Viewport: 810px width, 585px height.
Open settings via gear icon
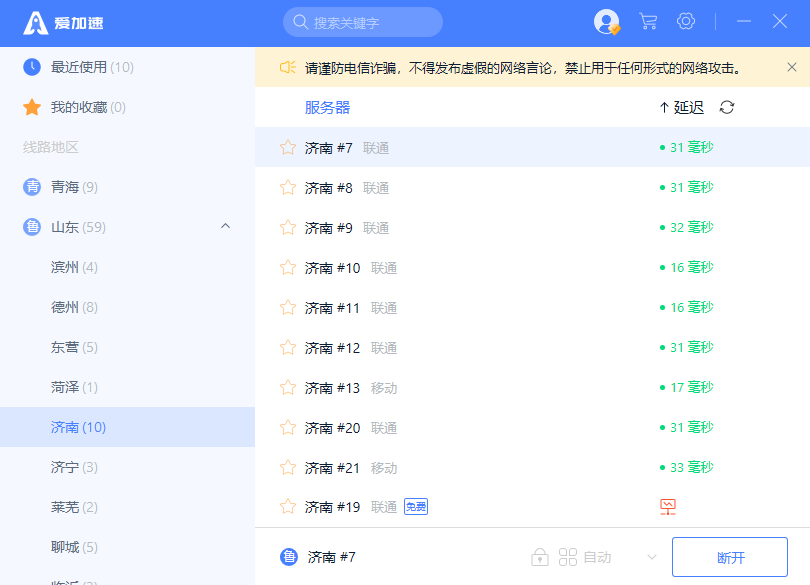click(686, 21)
